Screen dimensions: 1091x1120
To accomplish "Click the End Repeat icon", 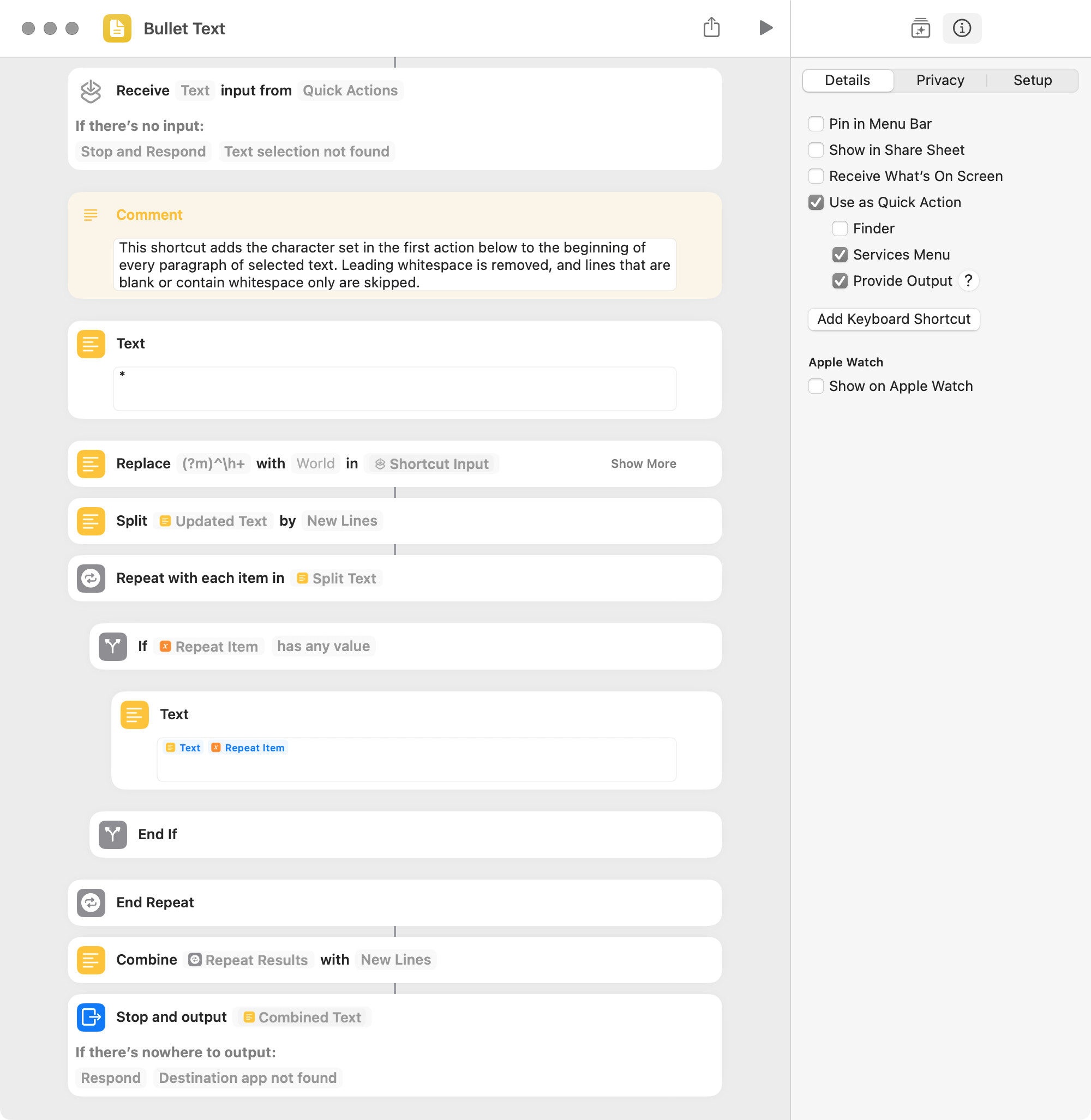I will click(x=91, y=902).
